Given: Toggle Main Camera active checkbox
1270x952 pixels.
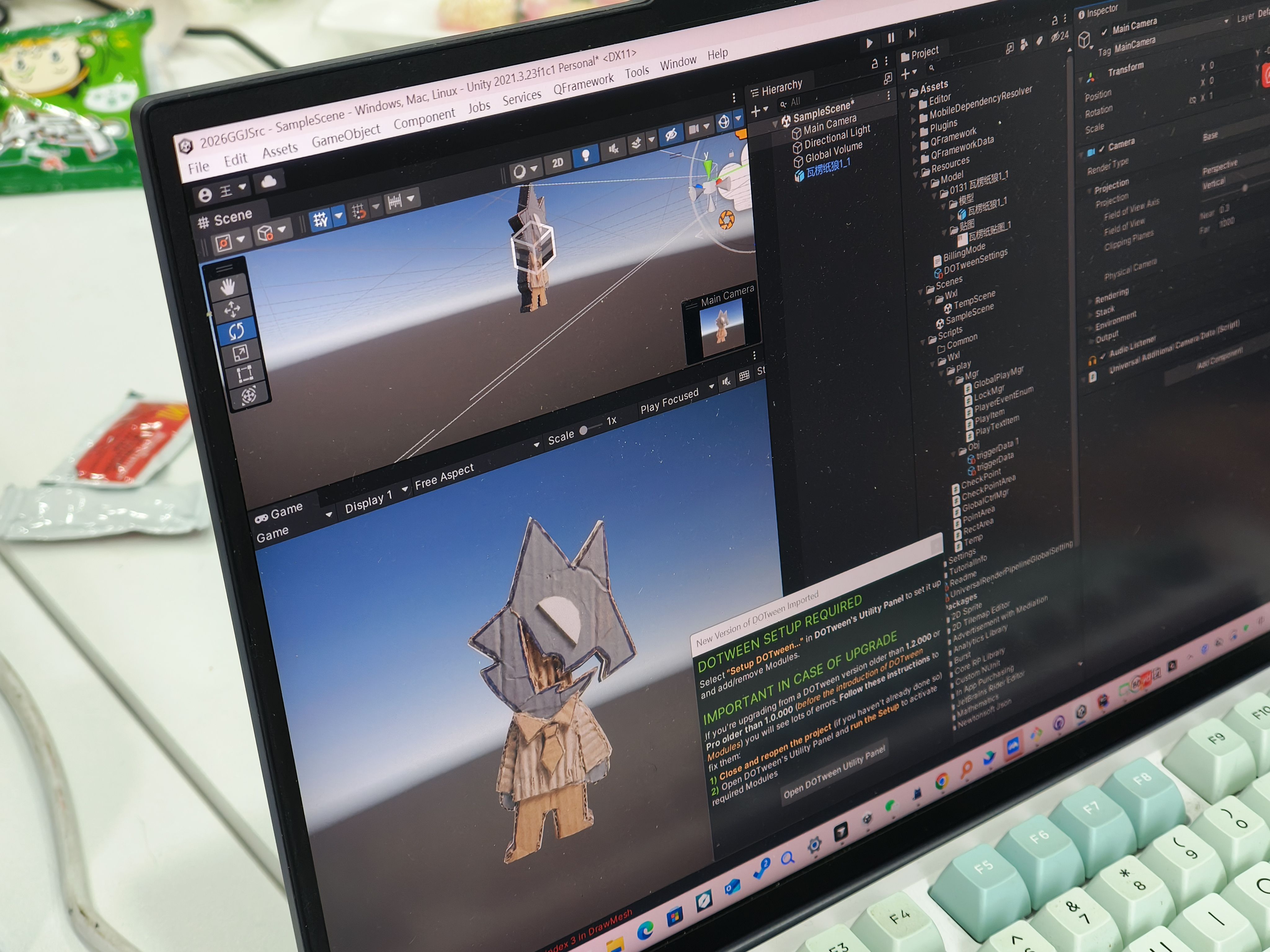Looking at the screenshot, I should [1104, 33].
